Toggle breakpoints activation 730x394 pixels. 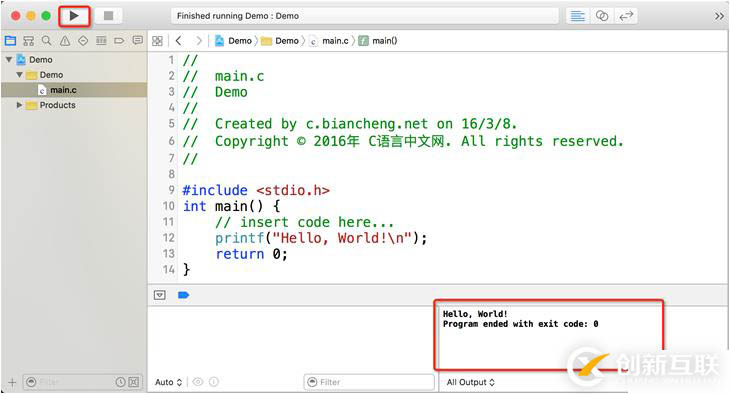click(183, 295)
